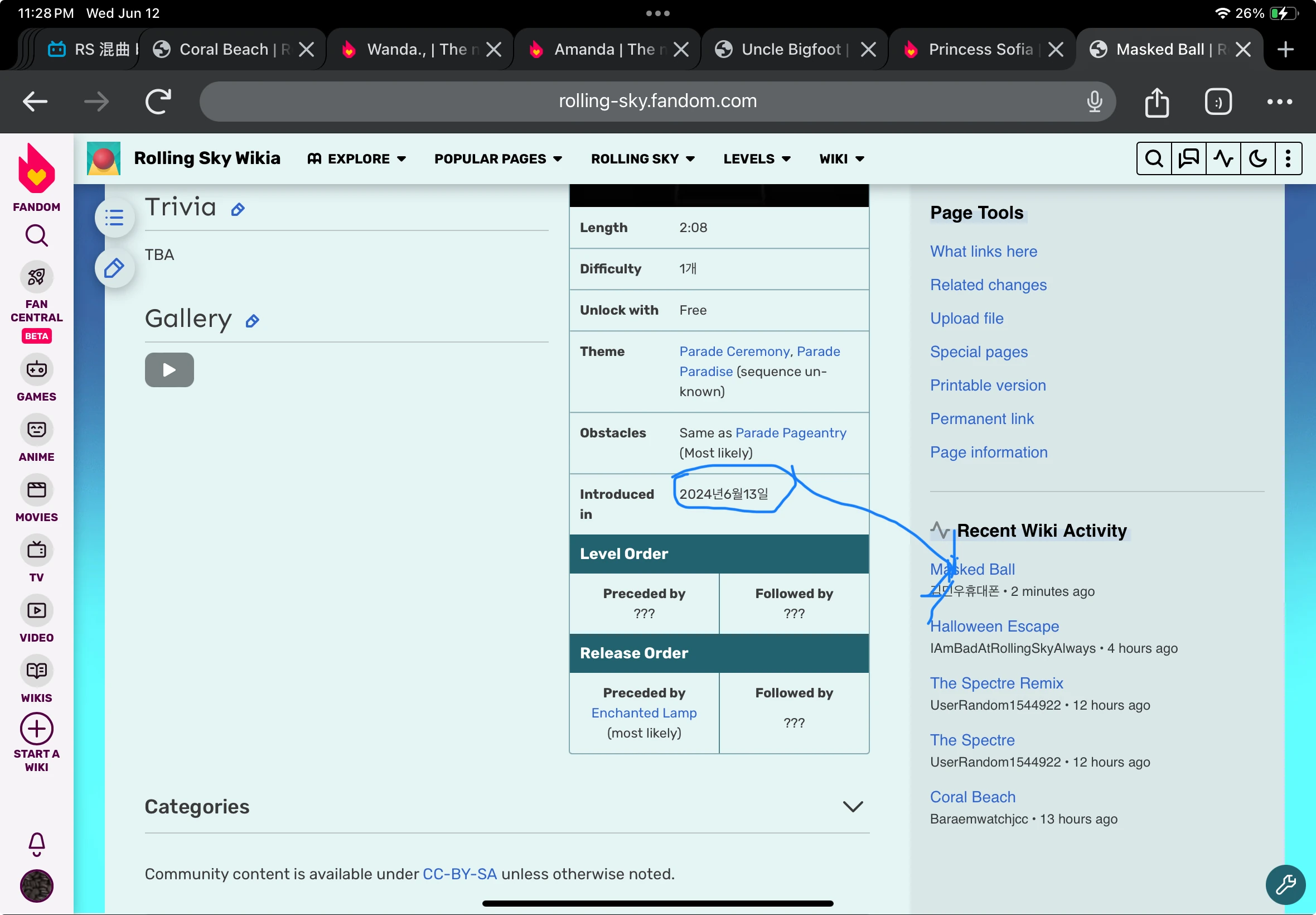Expand the Explore dropdown menu
The image size is (1316, 915).
tap(356, 158)
